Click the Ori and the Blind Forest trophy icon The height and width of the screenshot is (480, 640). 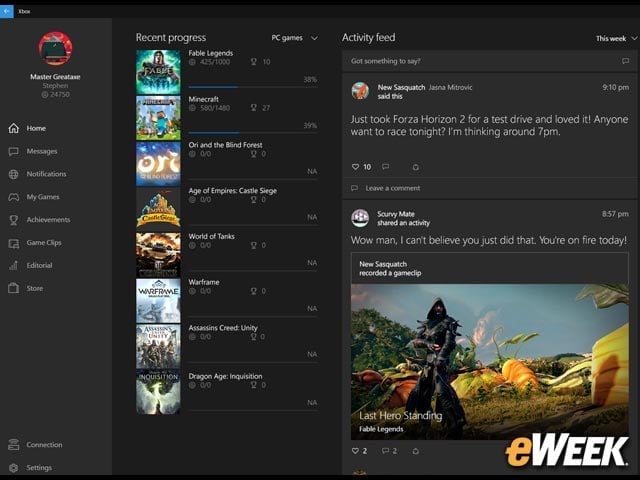click(253, 154)
